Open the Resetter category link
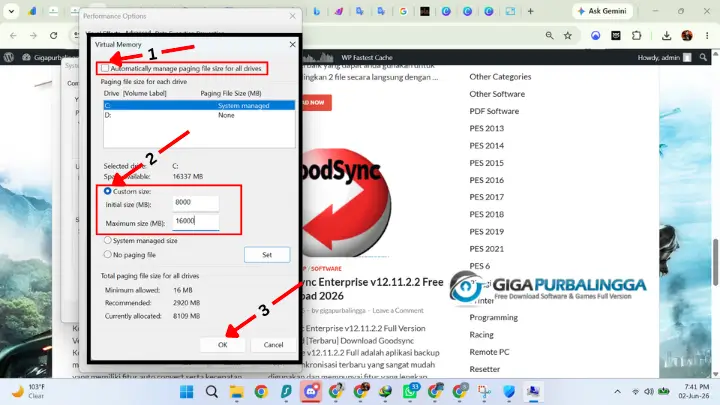Viewport: 720px width, 405px height. [484, 369]
